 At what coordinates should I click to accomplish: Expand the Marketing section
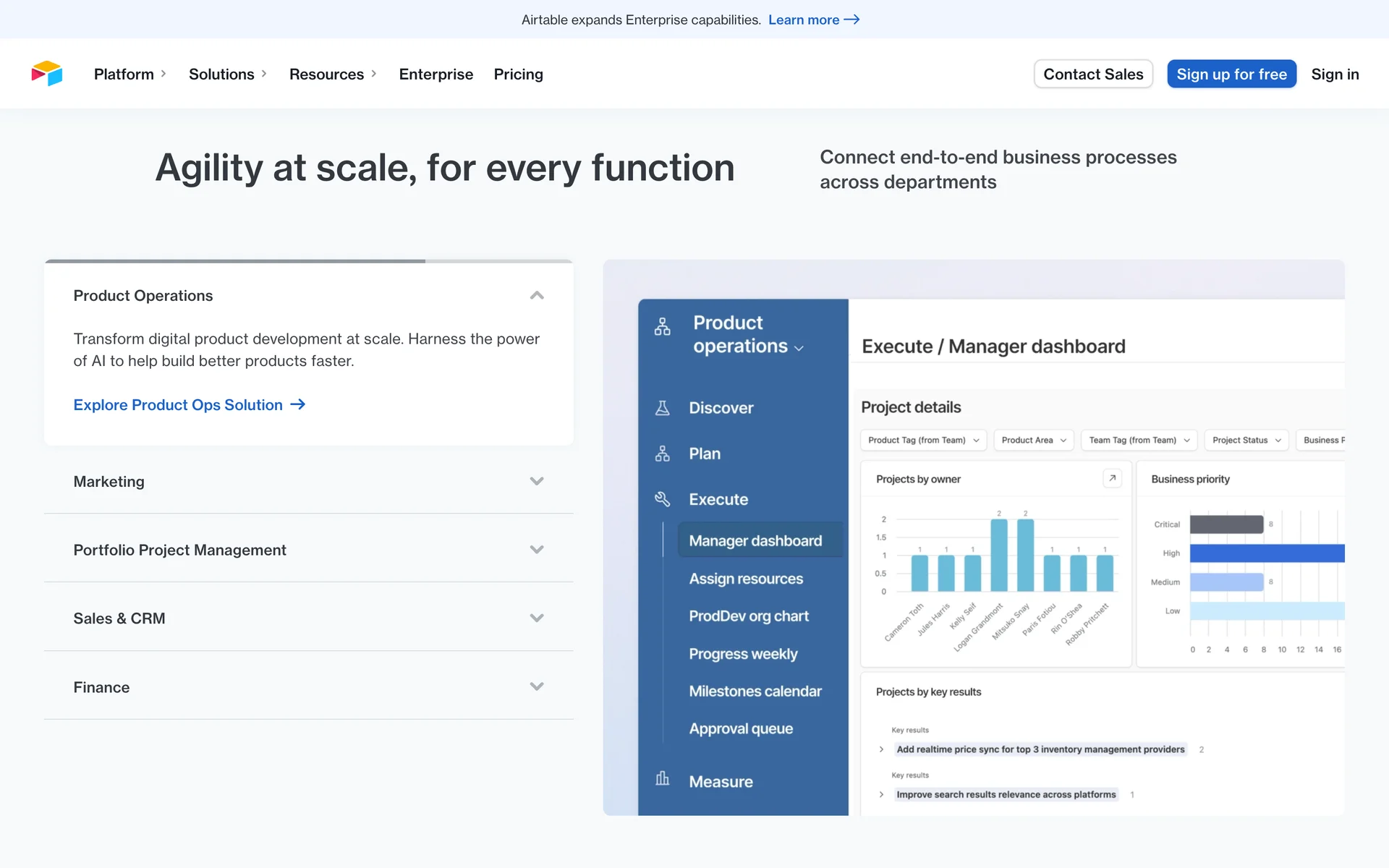536,481
